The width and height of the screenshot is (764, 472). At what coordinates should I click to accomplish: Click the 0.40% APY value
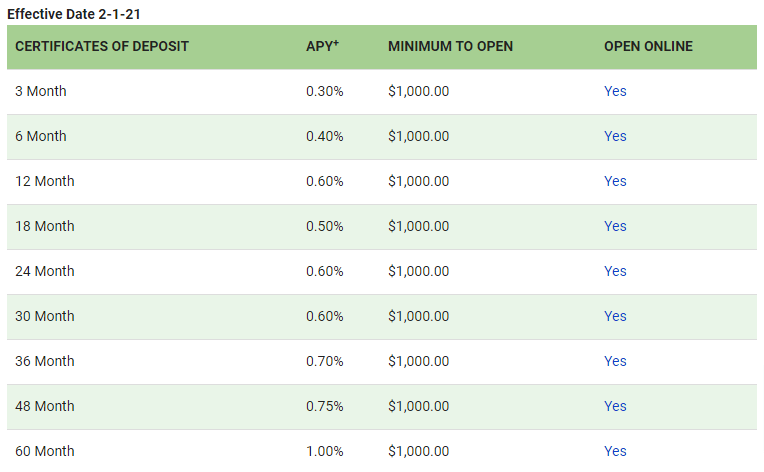coord(325,136)
